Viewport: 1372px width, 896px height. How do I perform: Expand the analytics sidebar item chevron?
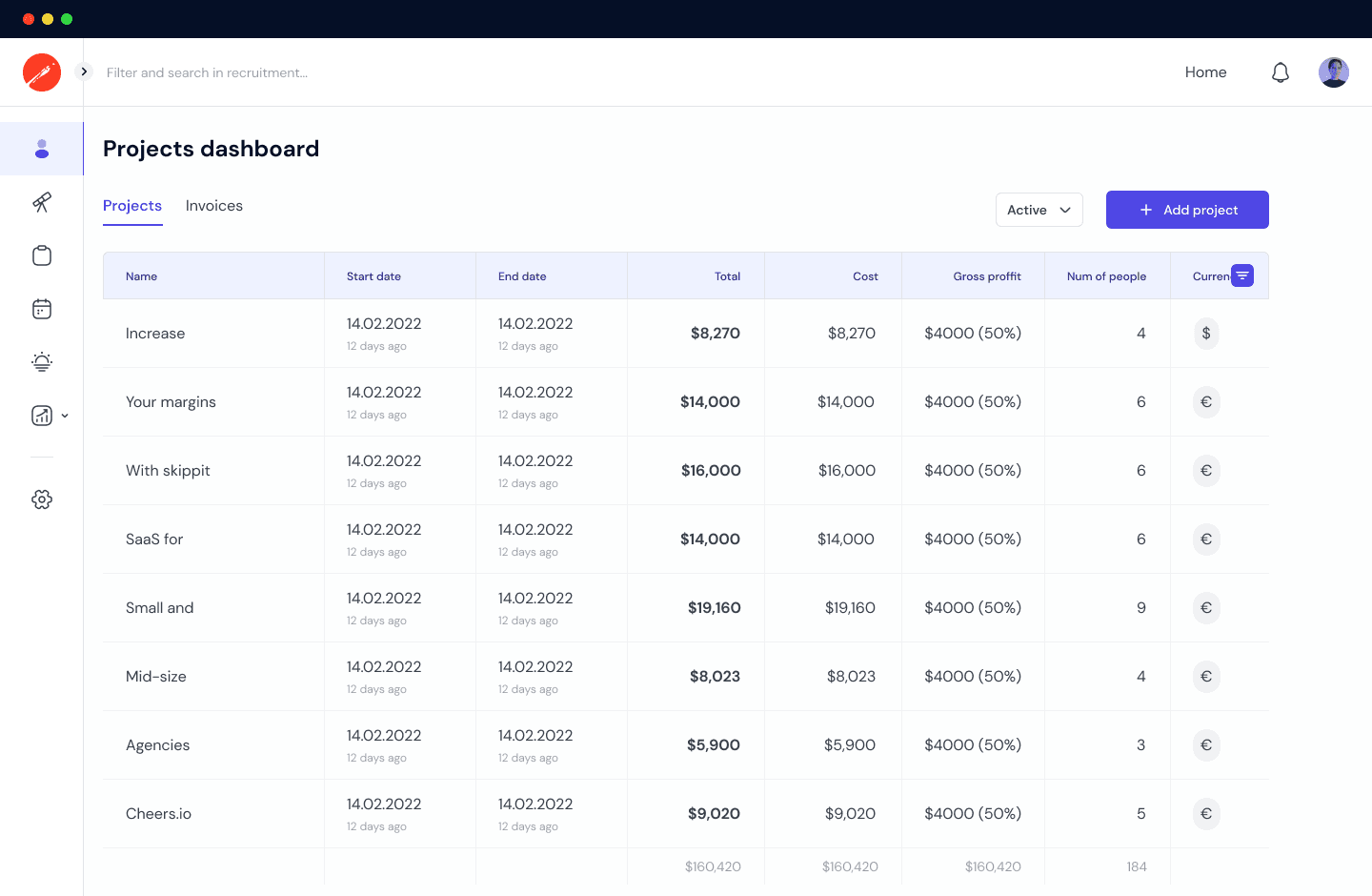tap(65, 416)
